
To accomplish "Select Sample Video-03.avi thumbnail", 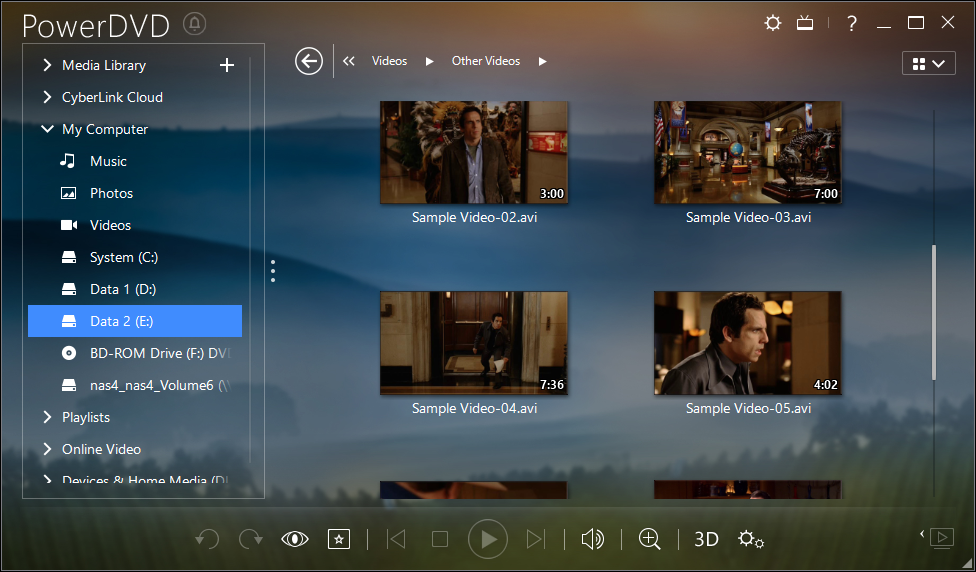I will 748,152.
